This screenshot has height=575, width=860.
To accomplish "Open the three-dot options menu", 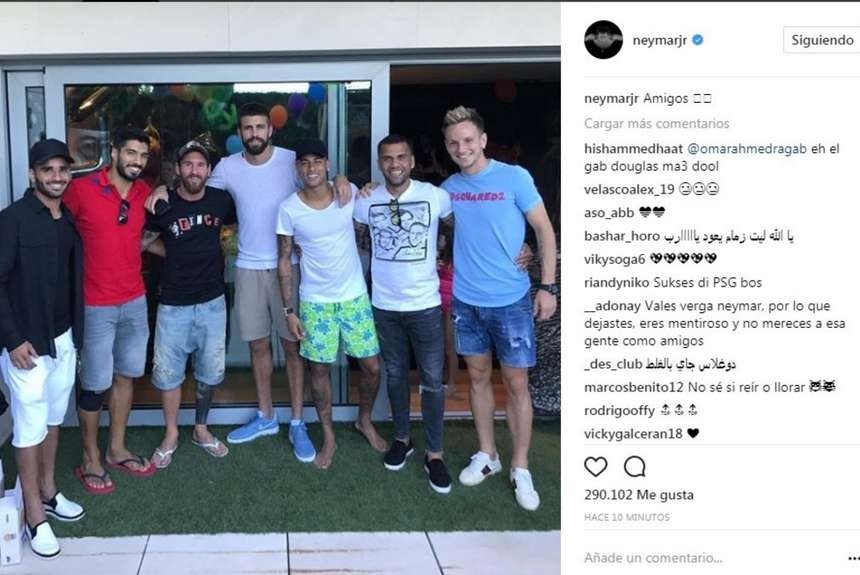I will click(853, 559).
